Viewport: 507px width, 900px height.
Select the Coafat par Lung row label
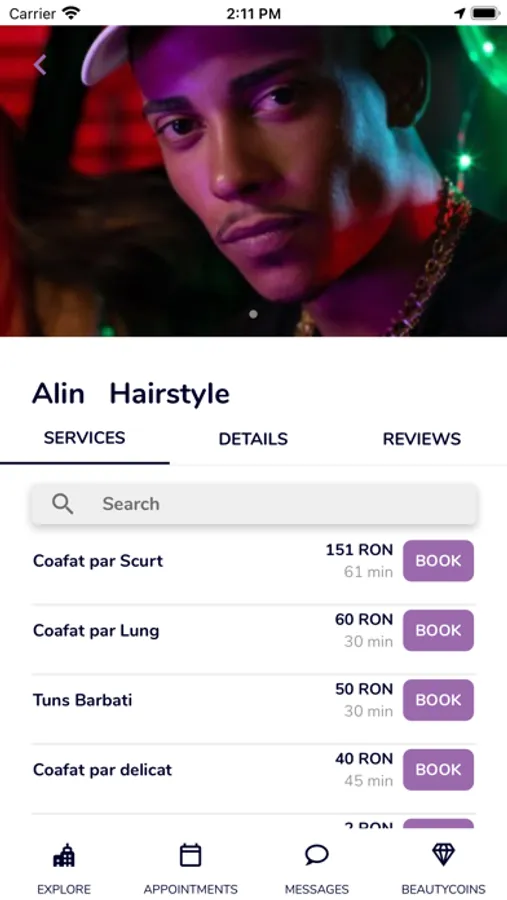click(x=96, y=631)
